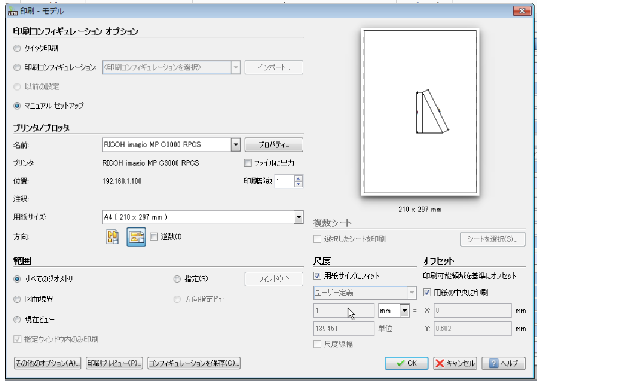The height and width of the screenshot is (381, 623).
Task: Click the printer icon in title bar
Action: click(x=13, y=11)
